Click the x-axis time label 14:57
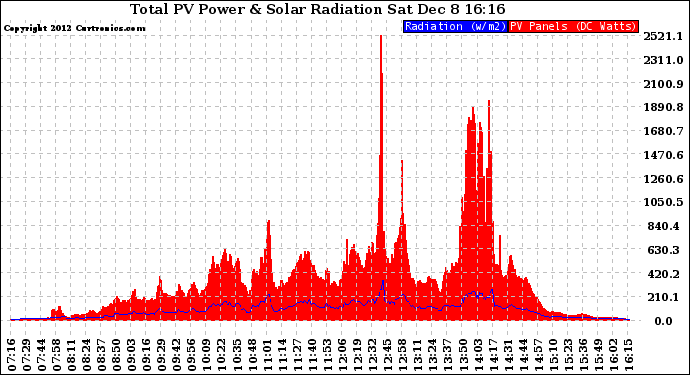This screenshot has width=690, height=375. [538, 354]
